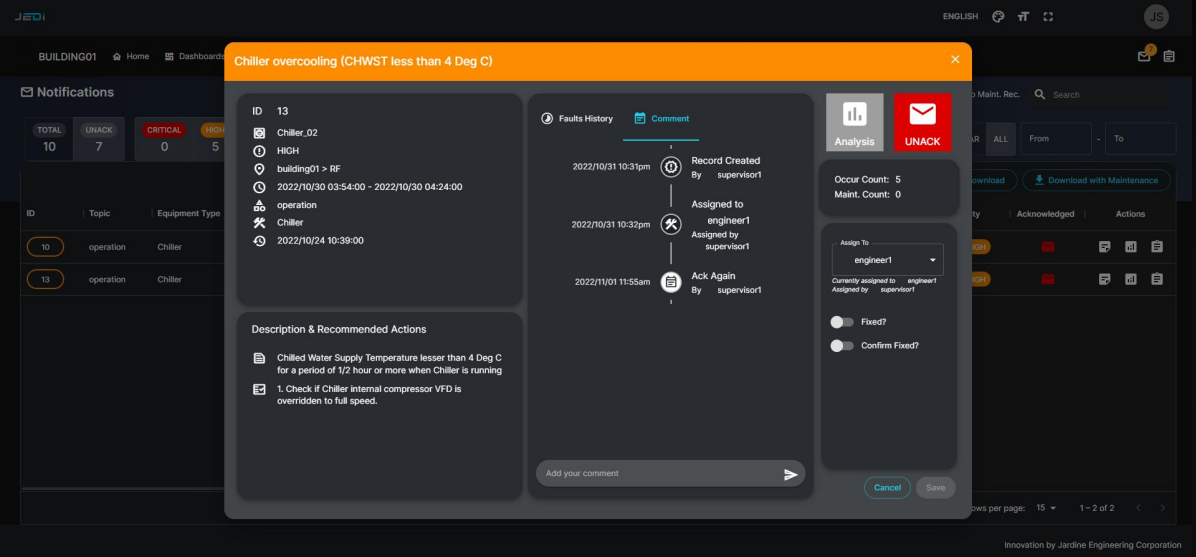This screenshot has width=1196, height=557.
Task: Open the Assign To dropdown
Action: click(x=887, y=260)
